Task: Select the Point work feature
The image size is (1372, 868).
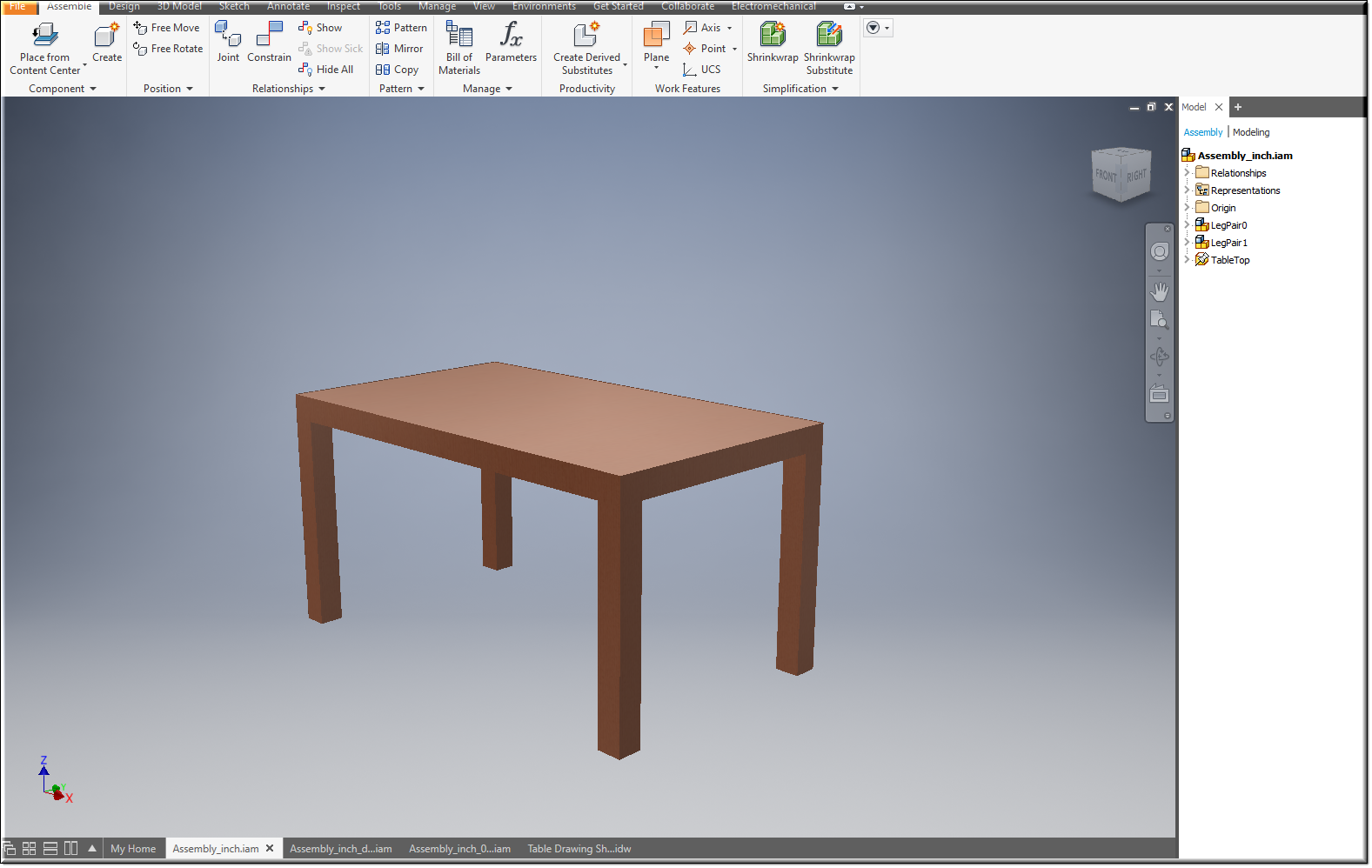Action: [x=704, y=49]
